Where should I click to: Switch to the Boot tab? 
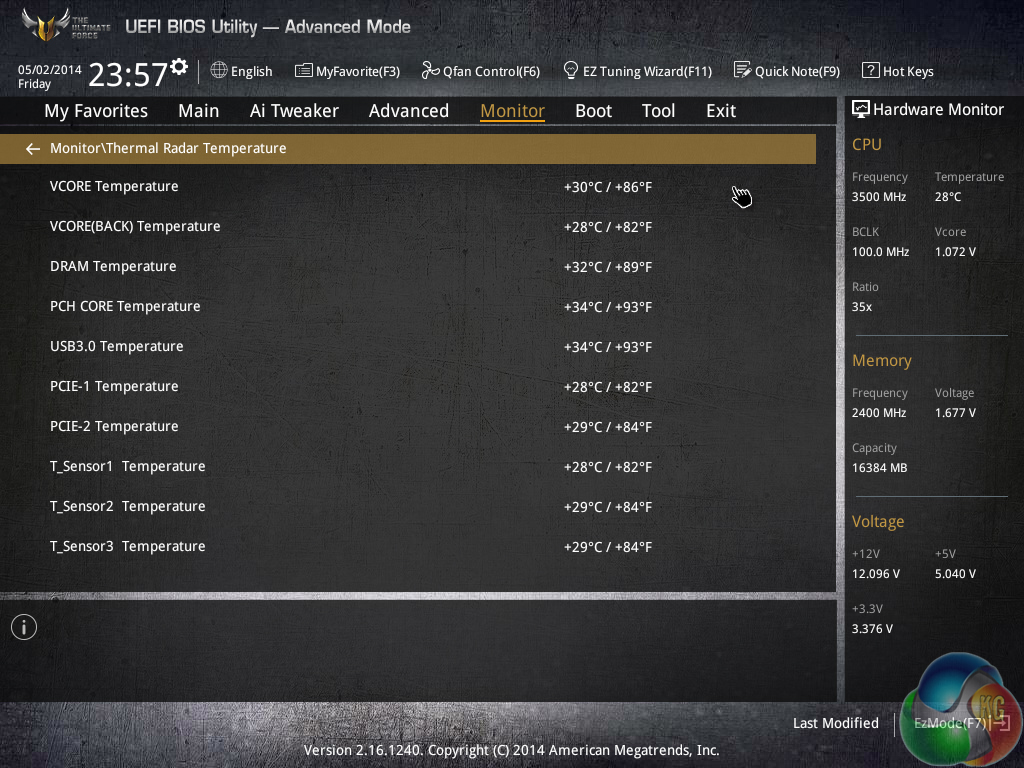(593, 111)
